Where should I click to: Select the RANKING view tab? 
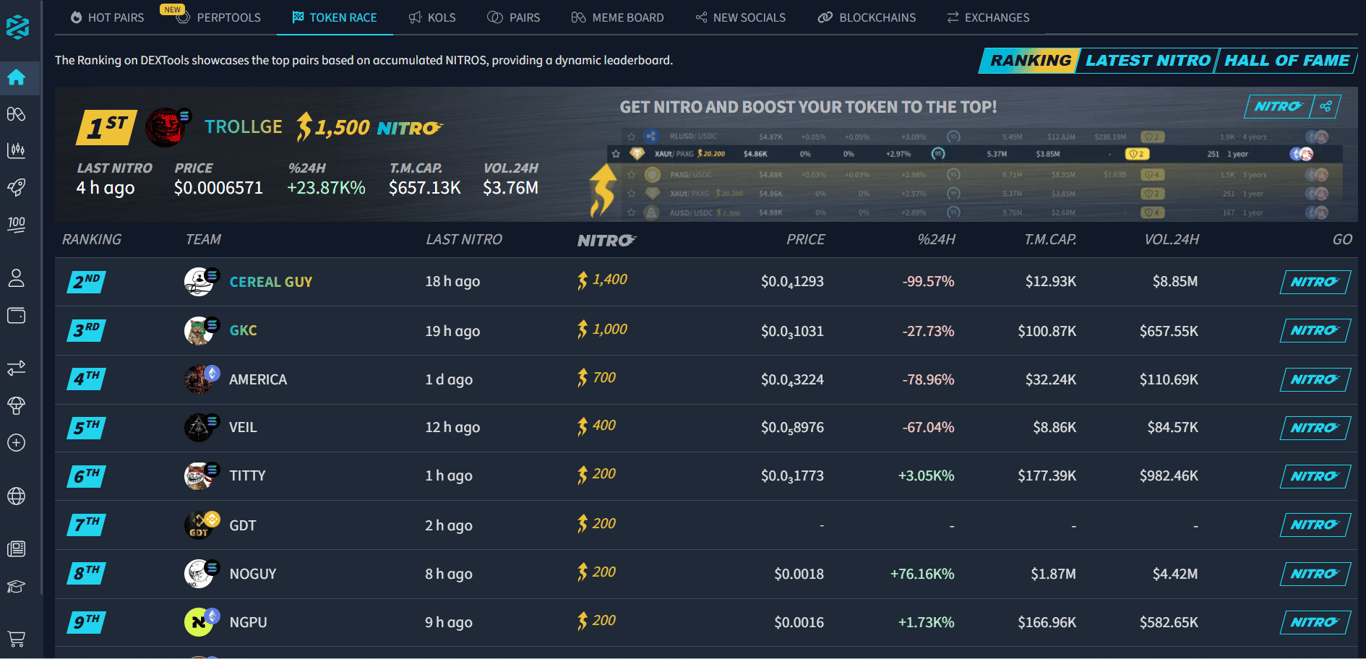click(1030, 60)
